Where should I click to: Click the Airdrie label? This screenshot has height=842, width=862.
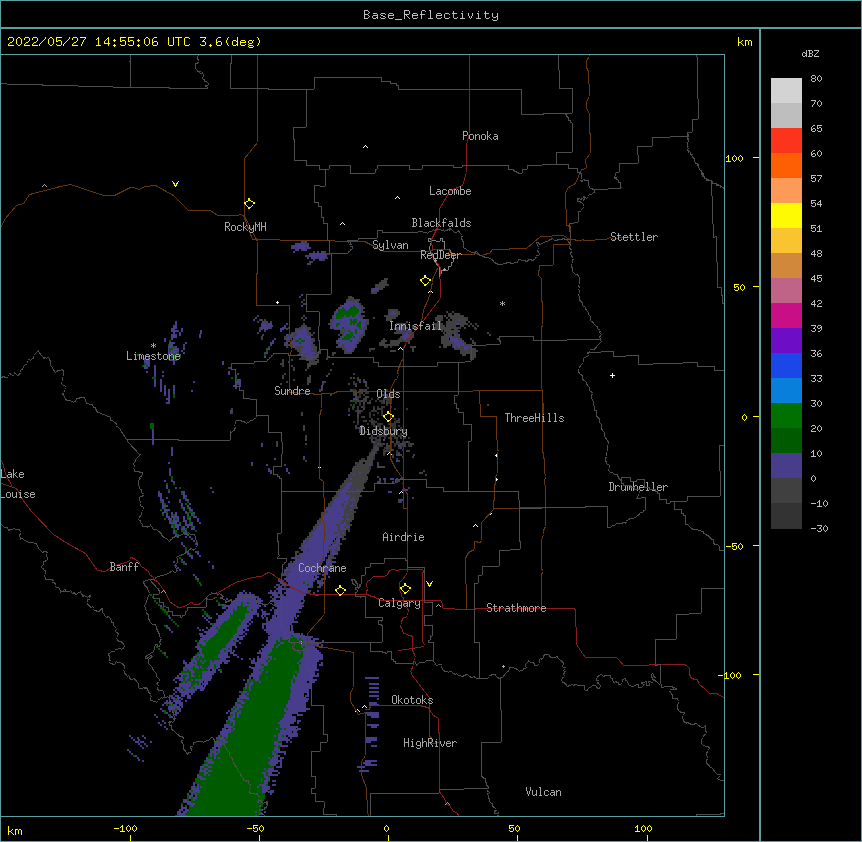point(403,537)
